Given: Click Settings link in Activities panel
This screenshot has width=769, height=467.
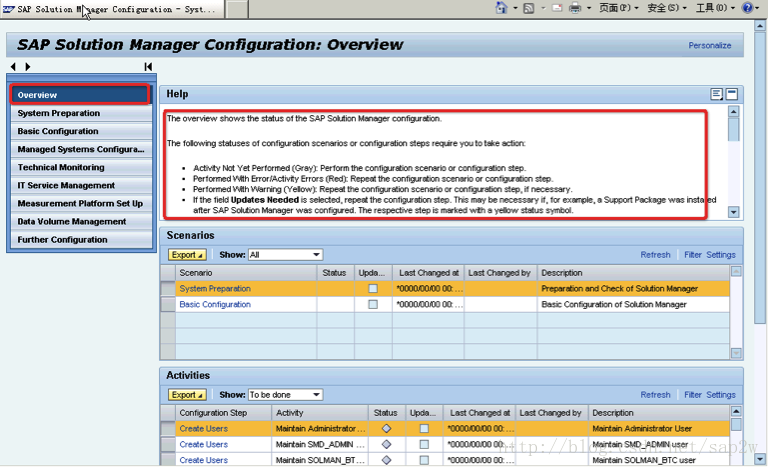Looking at the screenshot, I should coord(721,394).
